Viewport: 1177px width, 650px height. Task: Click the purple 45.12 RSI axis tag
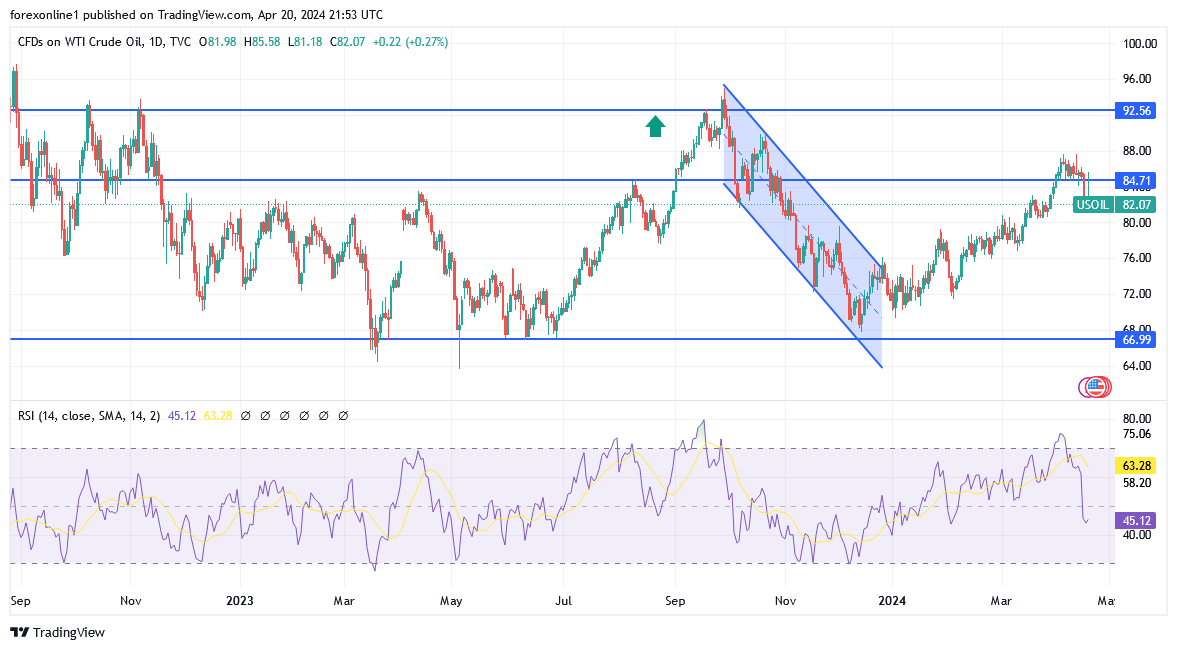pos(1136,521)
